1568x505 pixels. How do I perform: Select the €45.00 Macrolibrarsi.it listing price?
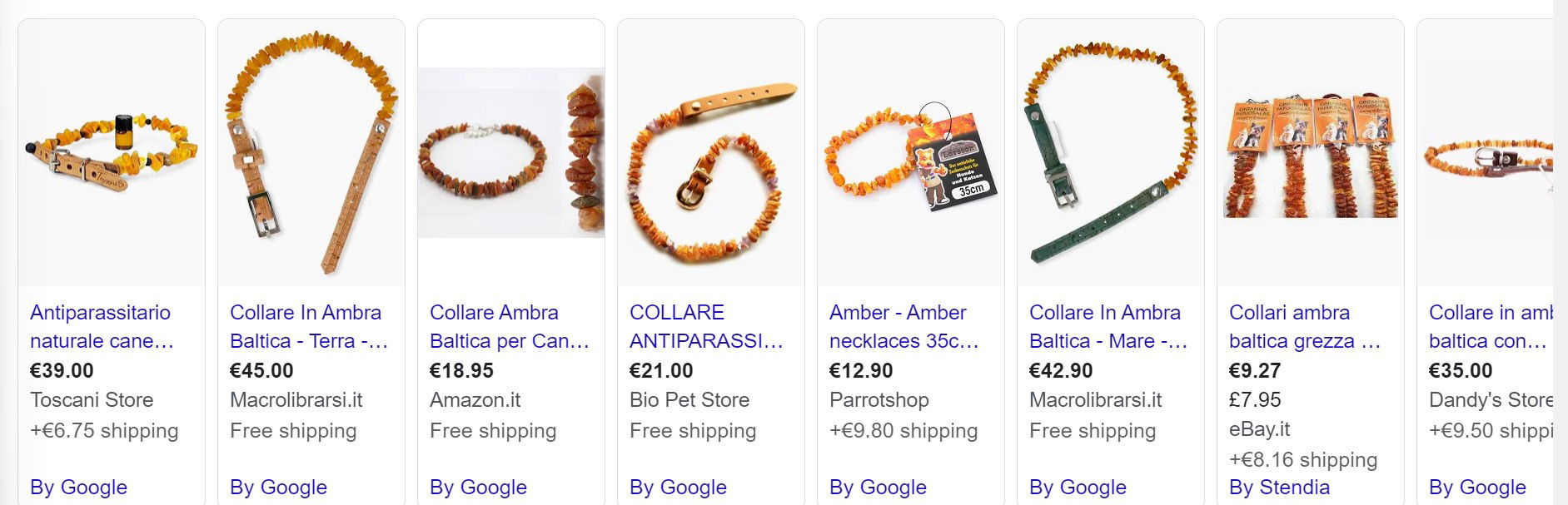[261, 370]
